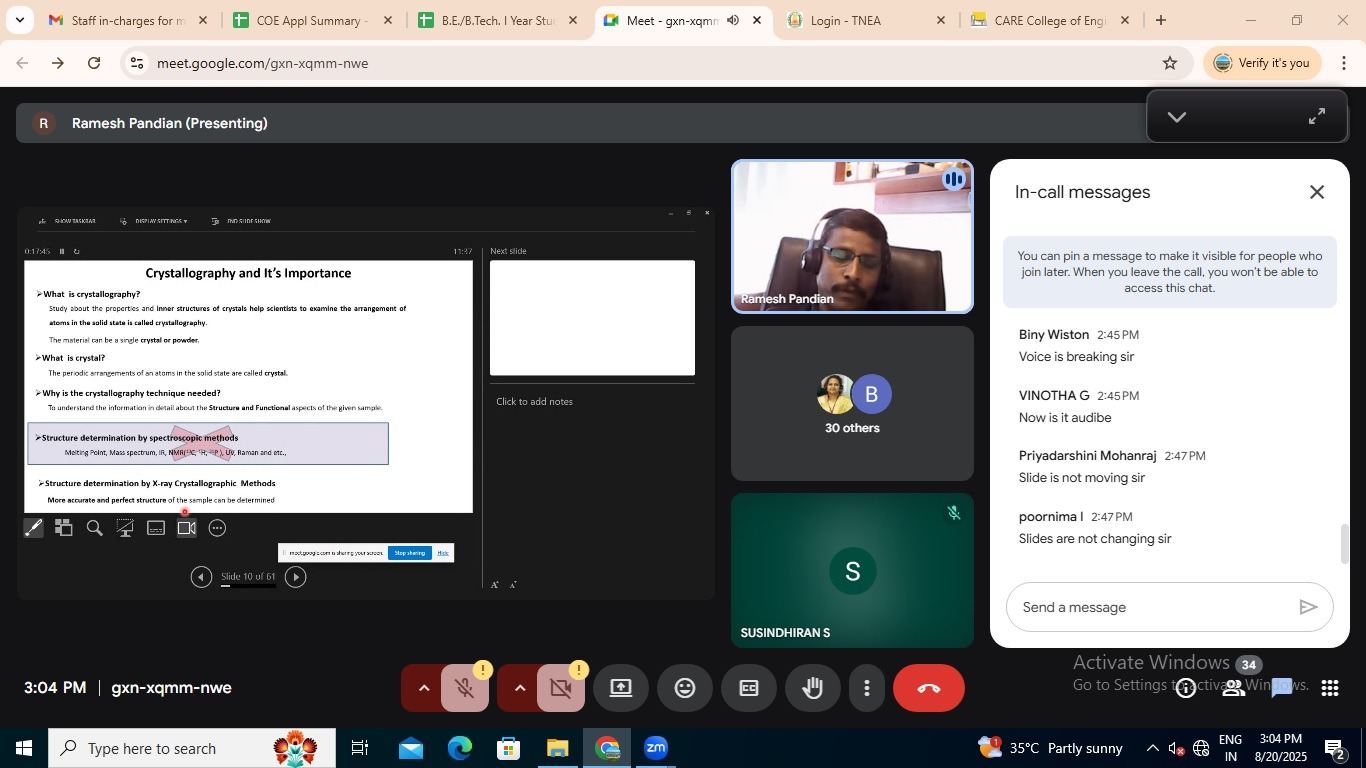Raise hand in the meeting
Viewport: 1366px width, 768px height.
pyautogui.click(x=812, y=688)
